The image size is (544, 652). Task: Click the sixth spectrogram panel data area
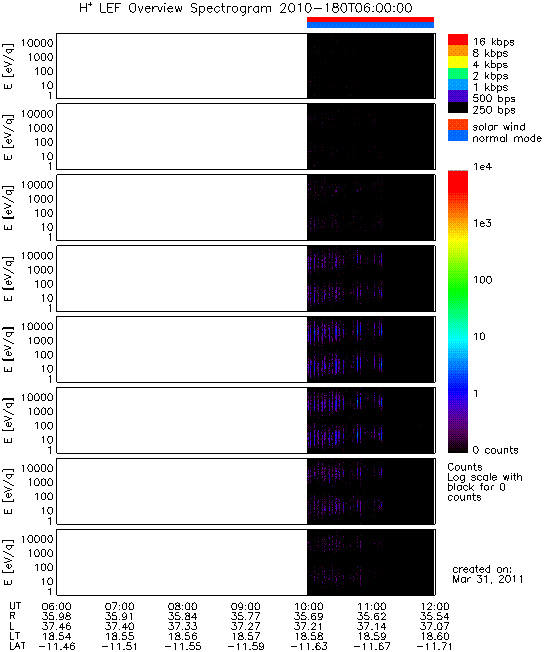(246, 420)
